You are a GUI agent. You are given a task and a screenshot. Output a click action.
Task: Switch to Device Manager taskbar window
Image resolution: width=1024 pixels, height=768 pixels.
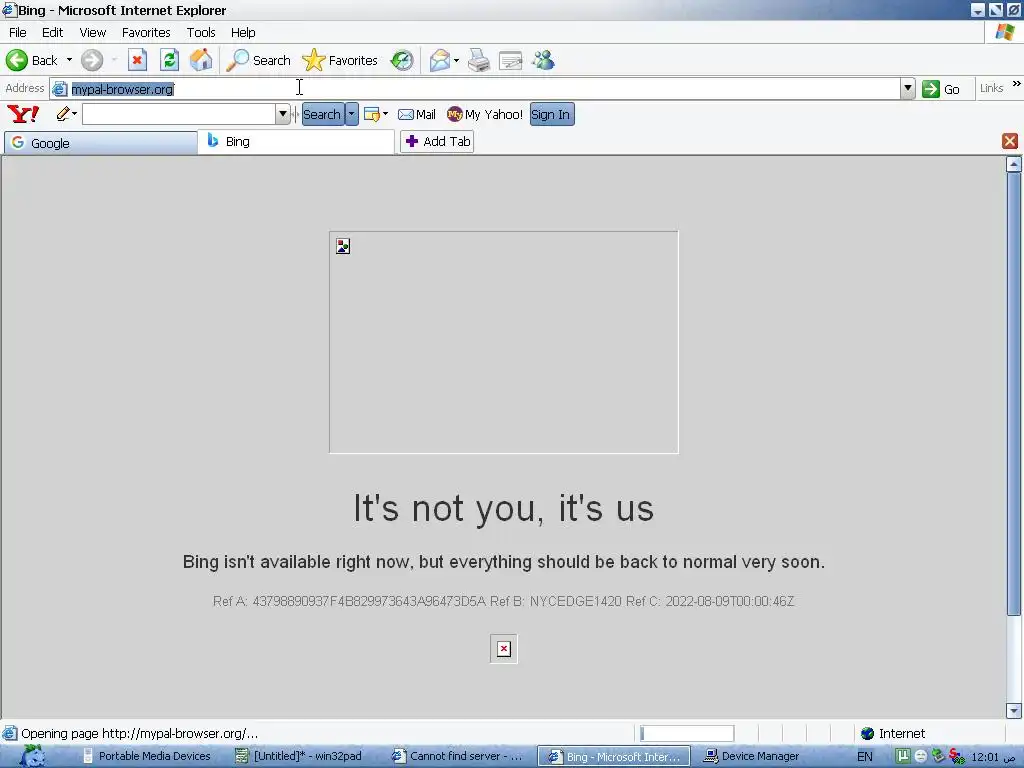point(751,756)
